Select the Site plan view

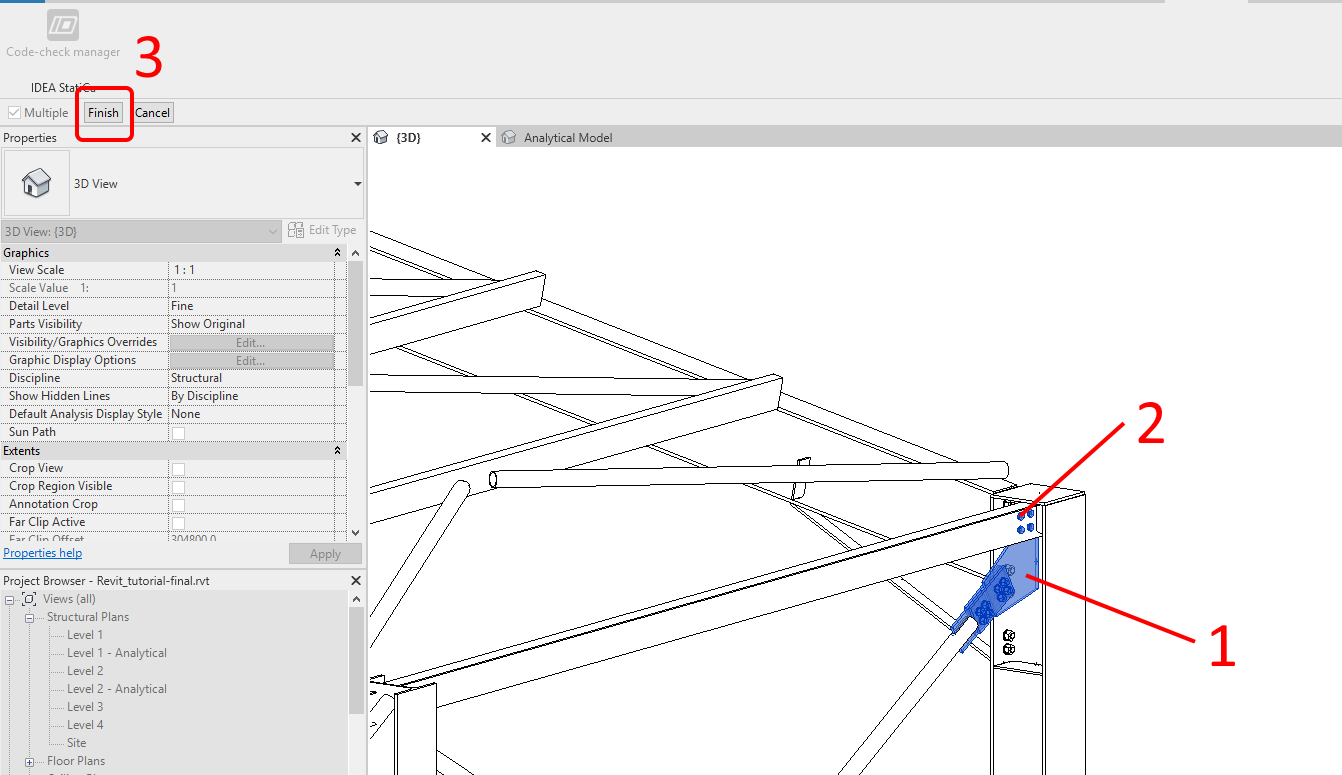(x=77, y=743)
